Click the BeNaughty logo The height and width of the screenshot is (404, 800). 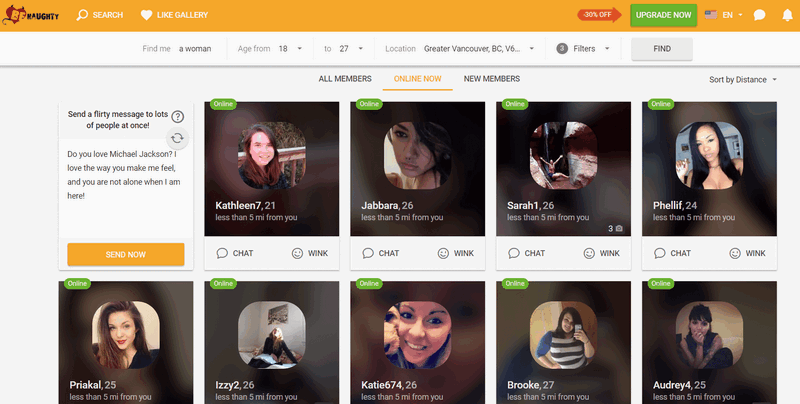tap(31, 15)
